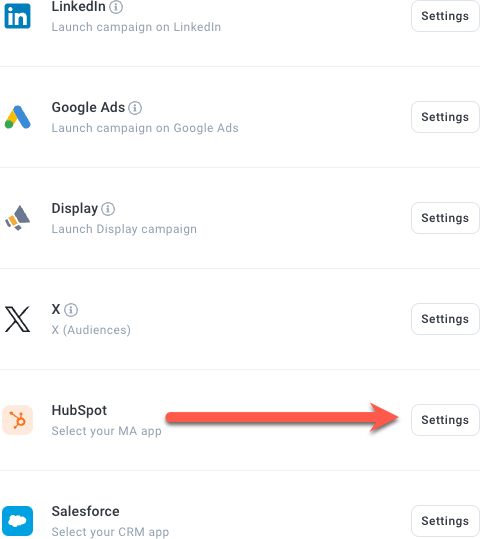This screenshot has width=480, height=539.
Task: Click the Google Ads logo icon
Action: coord(17,117)
